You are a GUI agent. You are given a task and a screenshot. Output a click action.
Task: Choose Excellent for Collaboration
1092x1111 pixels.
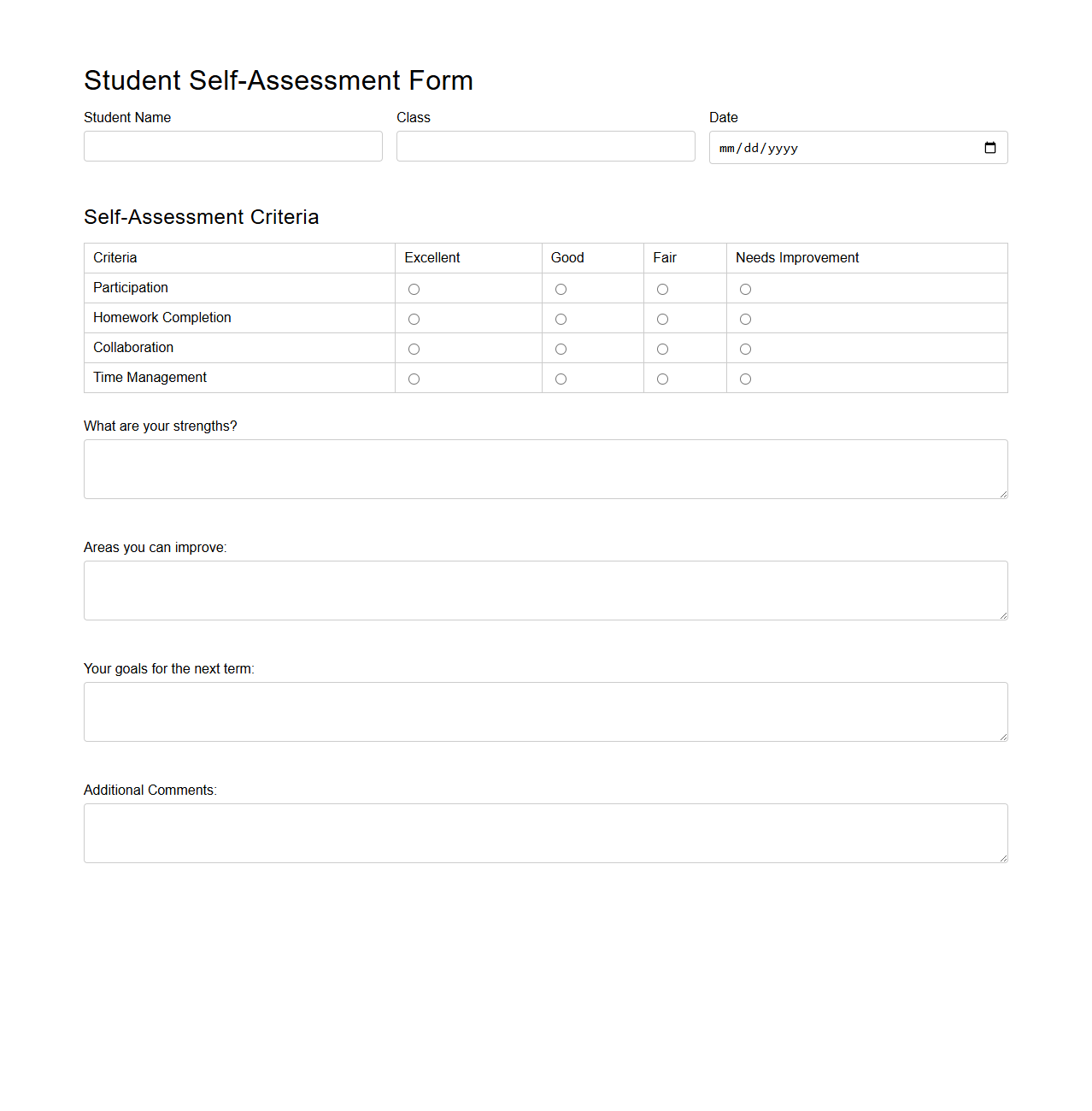[414, 349]
